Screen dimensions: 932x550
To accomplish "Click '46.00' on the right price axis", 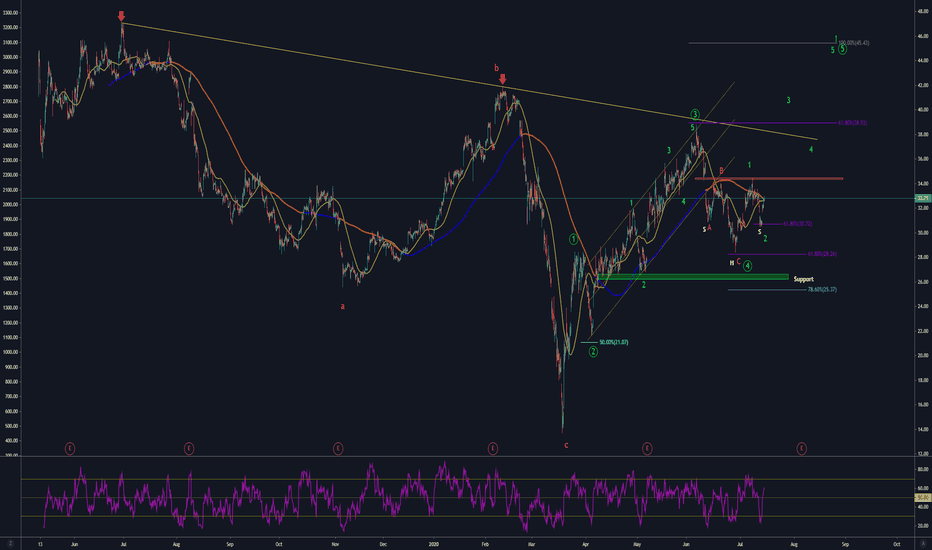I will pyautogui.click(x=922, y=36).
